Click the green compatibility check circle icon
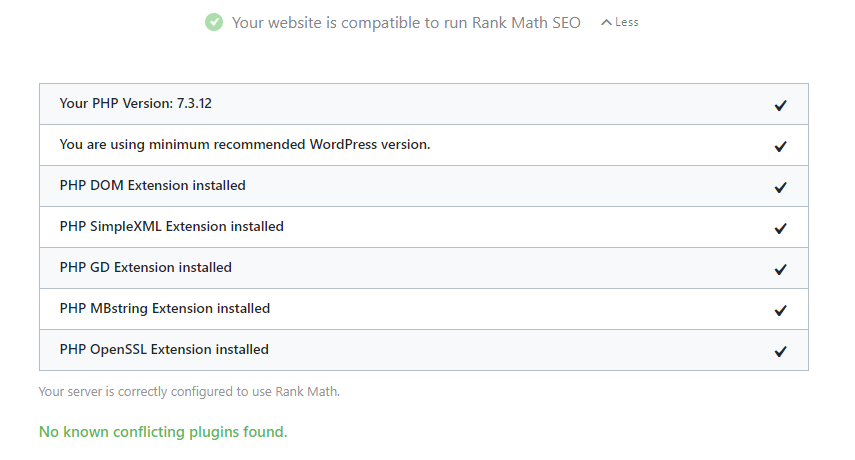855x460 pixels. [214, 22]
